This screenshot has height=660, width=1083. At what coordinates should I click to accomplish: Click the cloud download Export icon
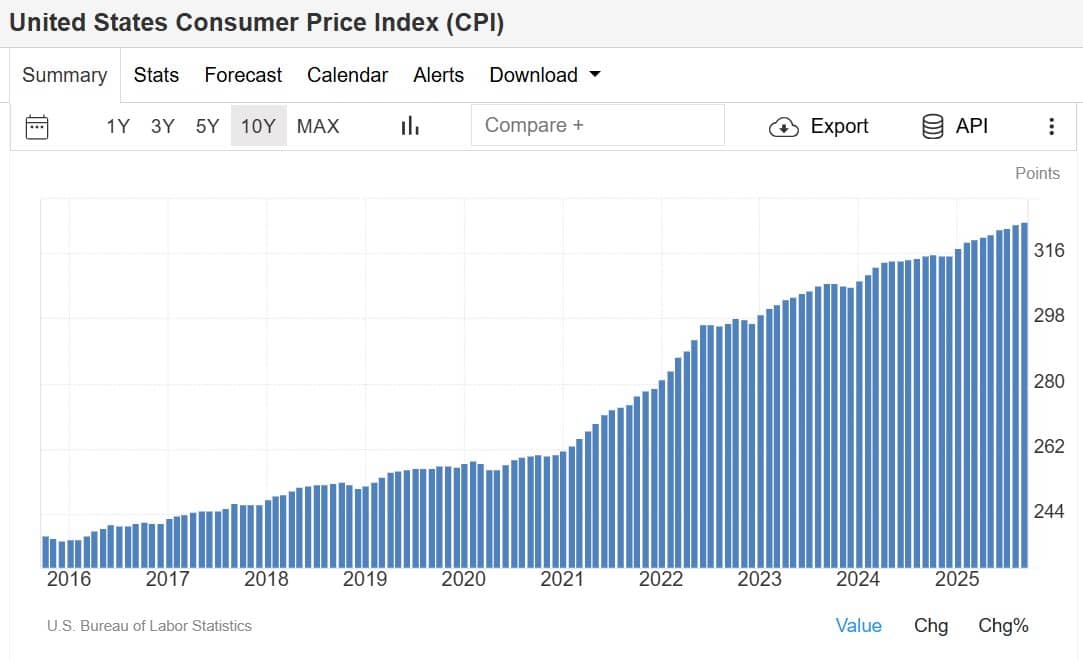pyautogui.click(x=784, y=126)
